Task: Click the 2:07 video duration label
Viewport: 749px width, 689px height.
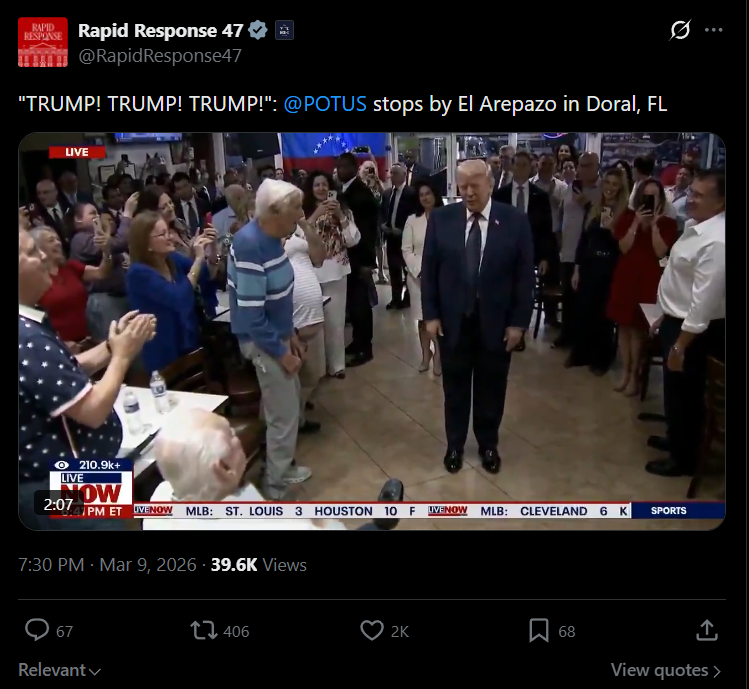Action: pyautogui.click(x=58, y=504)
